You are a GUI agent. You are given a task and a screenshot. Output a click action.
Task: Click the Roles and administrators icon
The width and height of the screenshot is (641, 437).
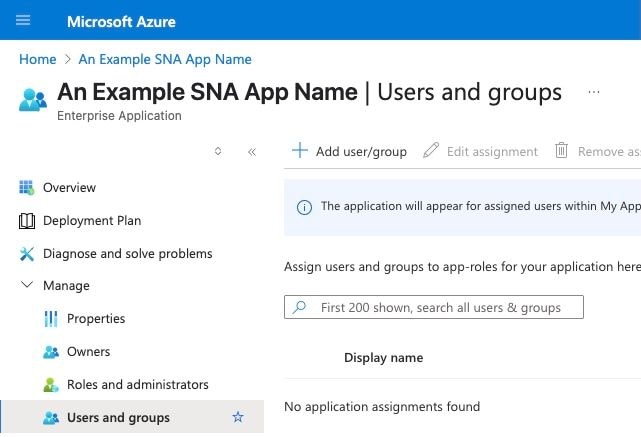click(51, 385)
